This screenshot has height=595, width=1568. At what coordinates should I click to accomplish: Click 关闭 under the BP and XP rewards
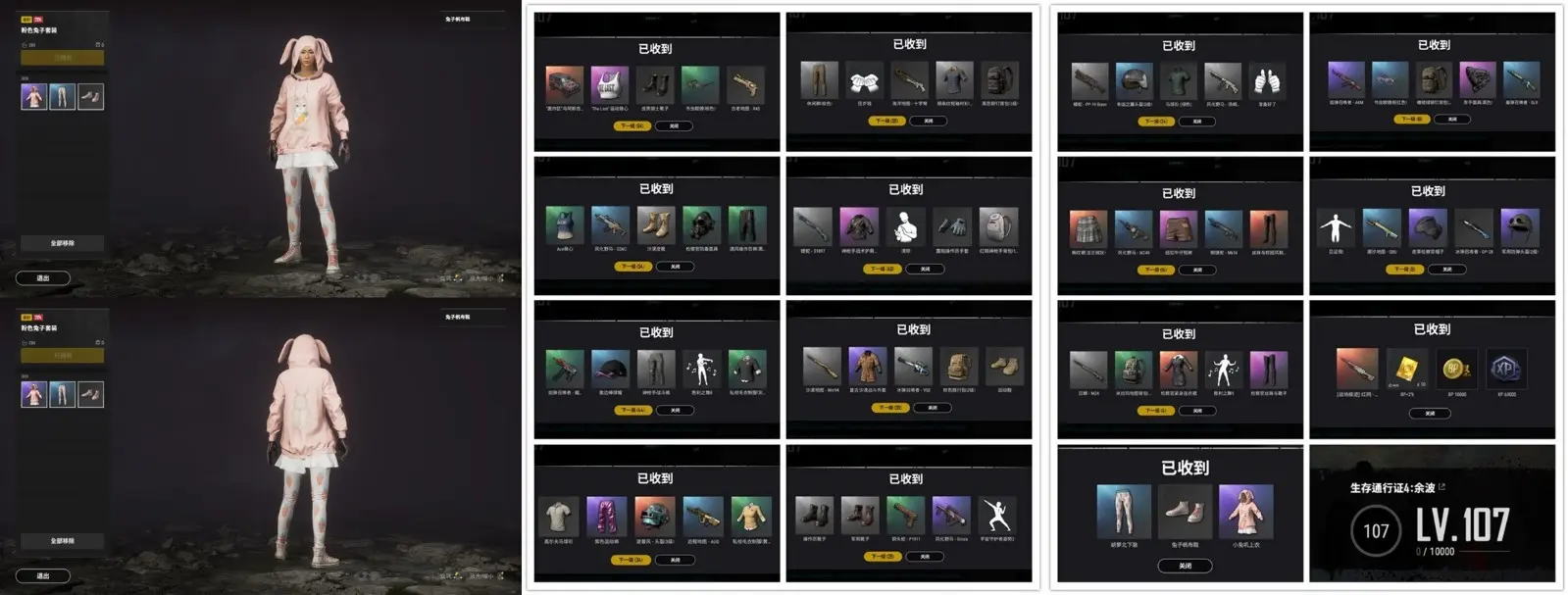point(1430,413)
